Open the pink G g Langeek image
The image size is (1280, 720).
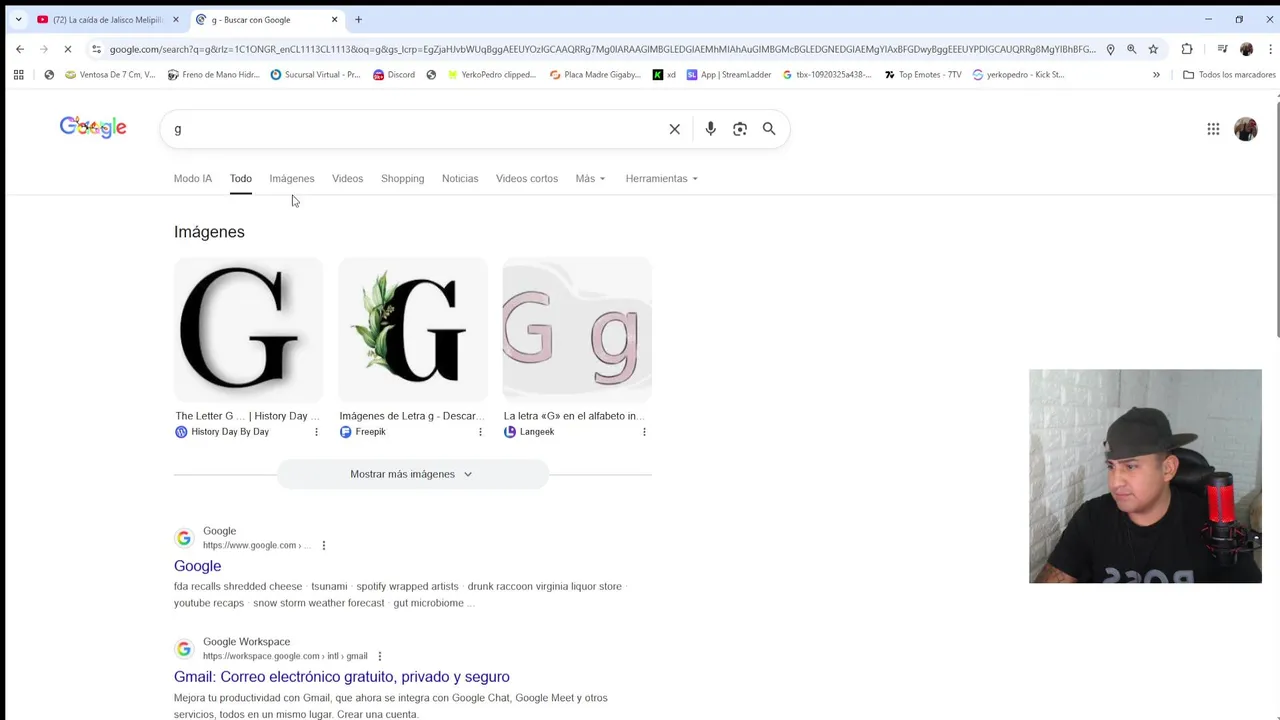[577, 329]
